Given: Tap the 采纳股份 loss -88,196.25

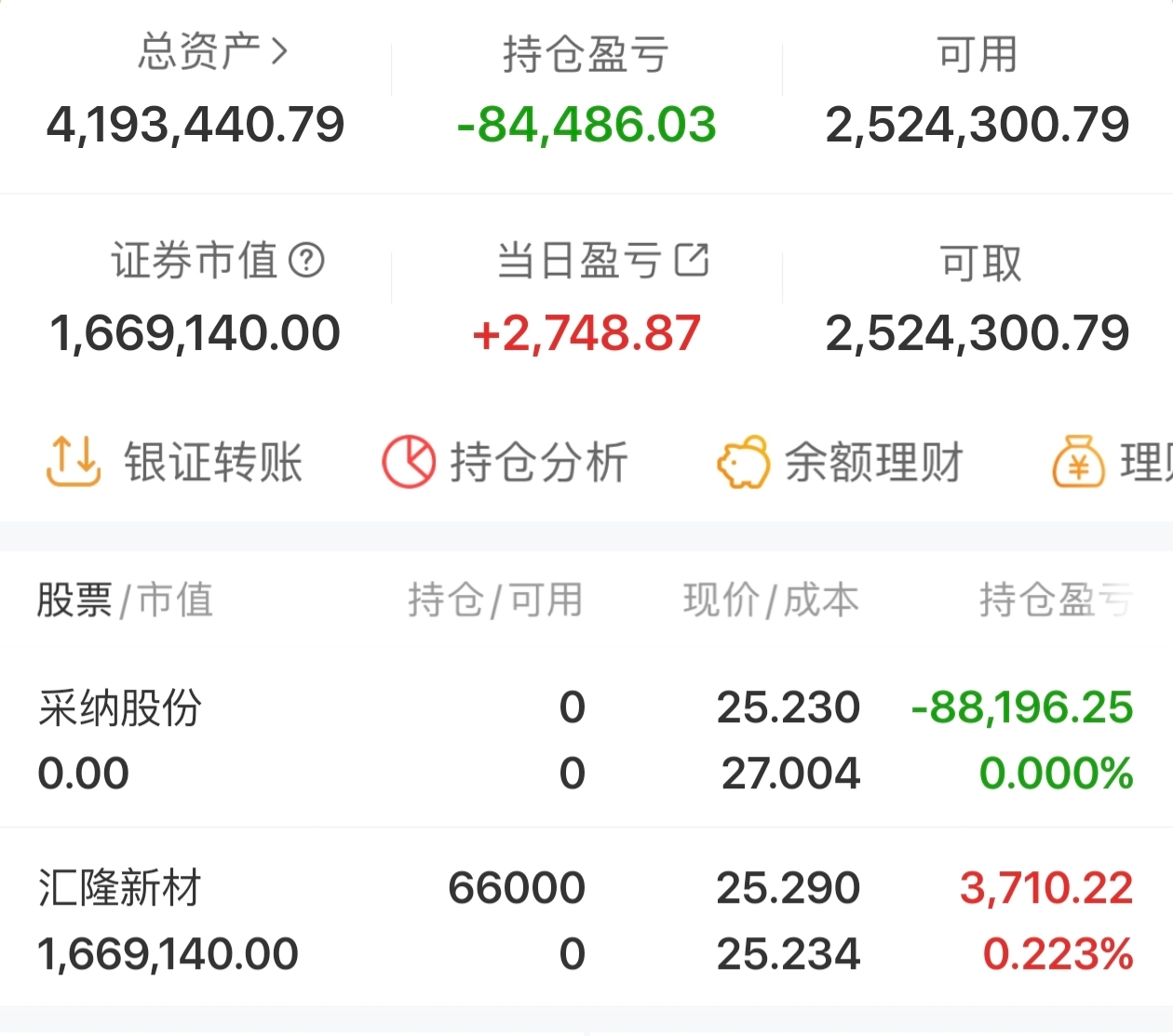Looking at the screenshot, I should [1022, 707].
